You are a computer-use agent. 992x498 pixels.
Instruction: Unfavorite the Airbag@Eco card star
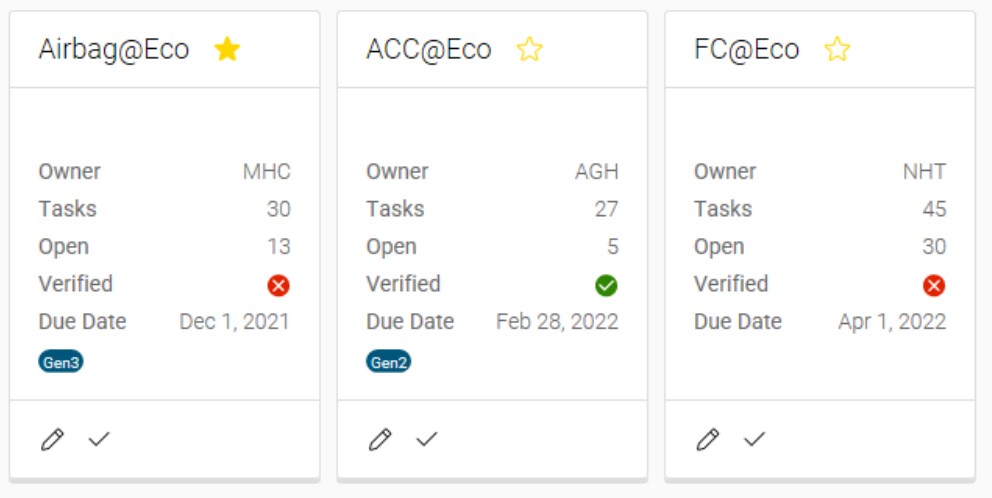[227, 49]
